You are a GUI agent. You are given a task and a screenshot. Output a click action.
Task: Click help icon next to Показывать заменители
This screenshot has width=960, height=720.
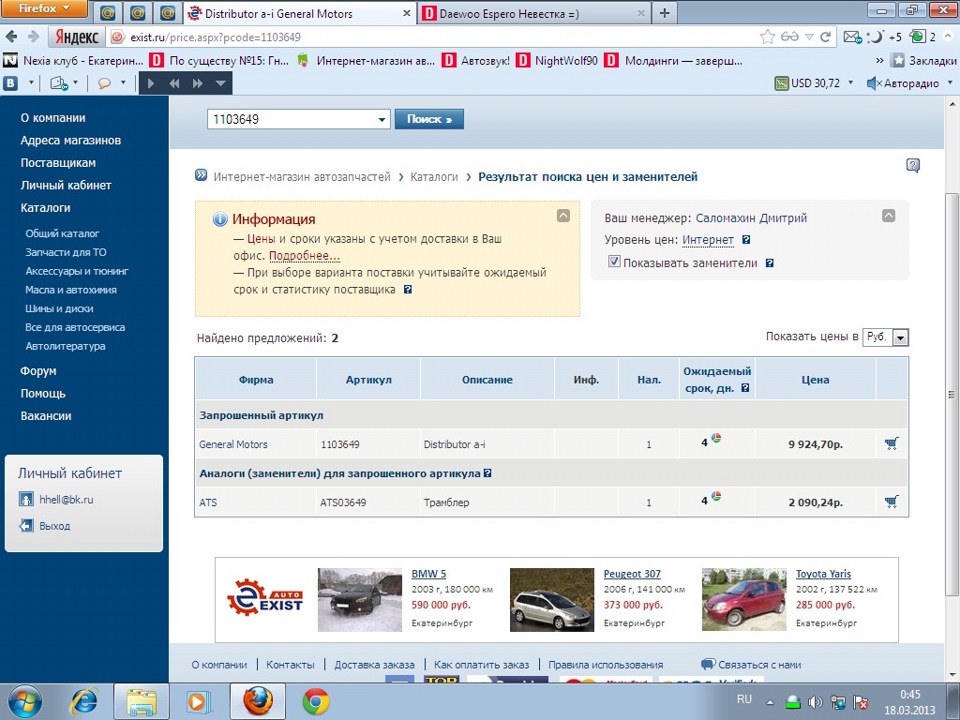pos(770,263)
